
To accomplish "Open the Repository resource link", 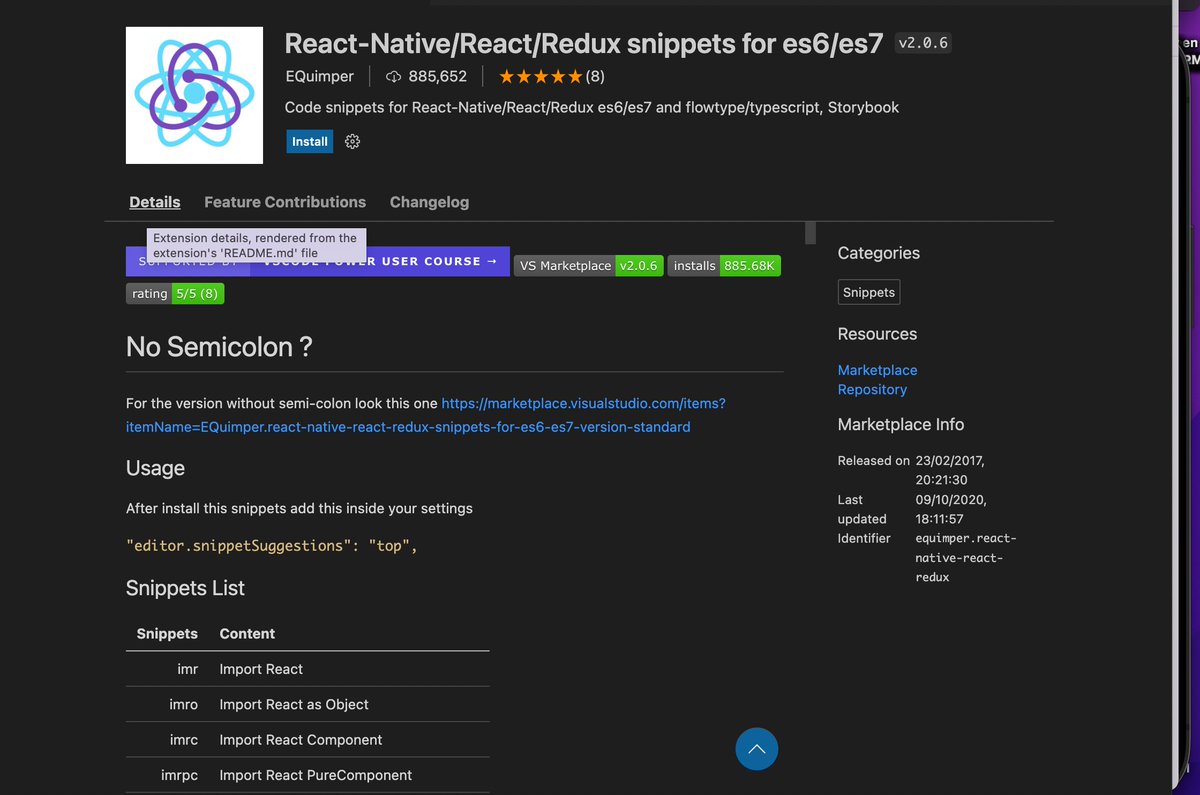I will pos(872,390).
